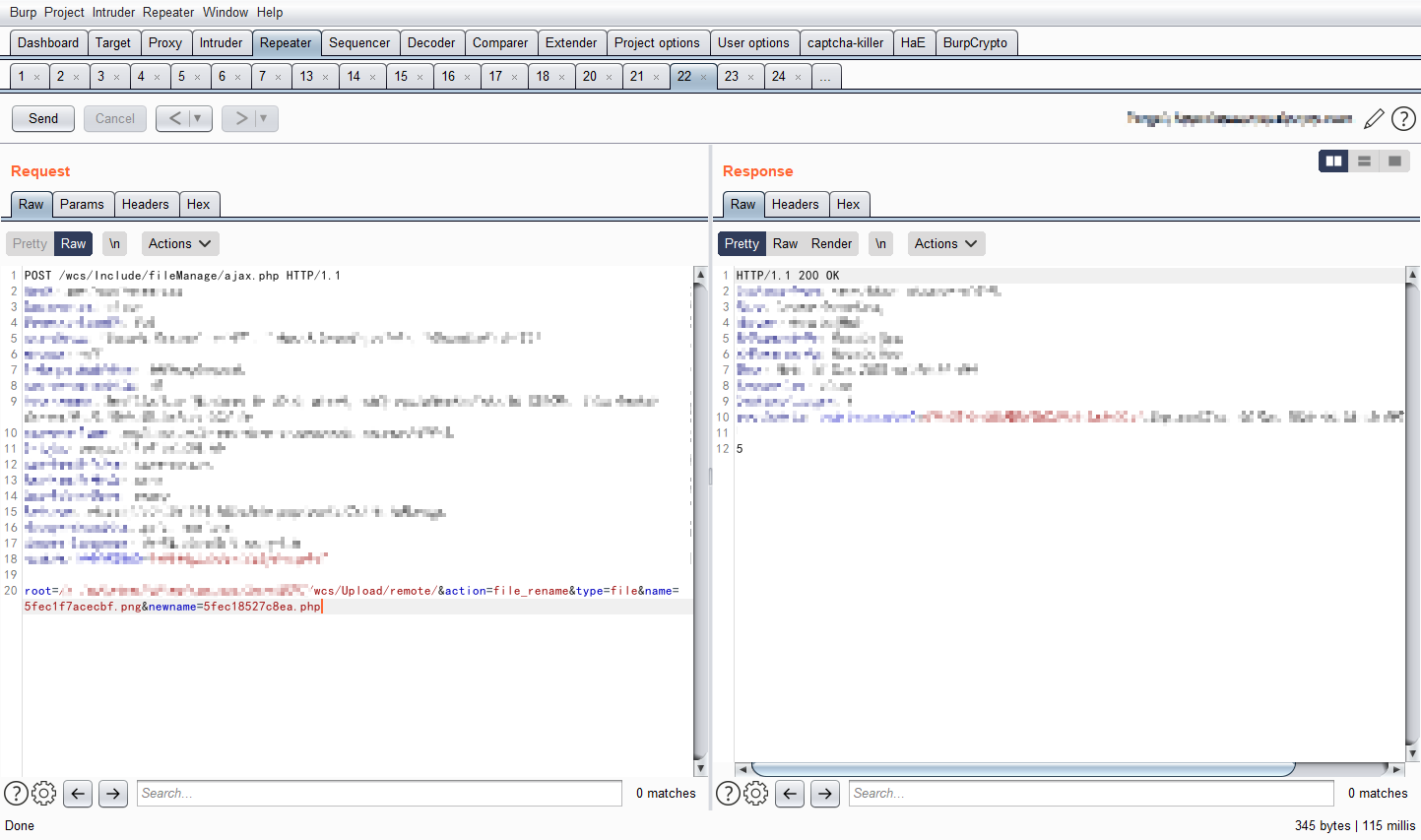Open the Intruder menu
Screen dimensions: 1421x840
(114, 12)
